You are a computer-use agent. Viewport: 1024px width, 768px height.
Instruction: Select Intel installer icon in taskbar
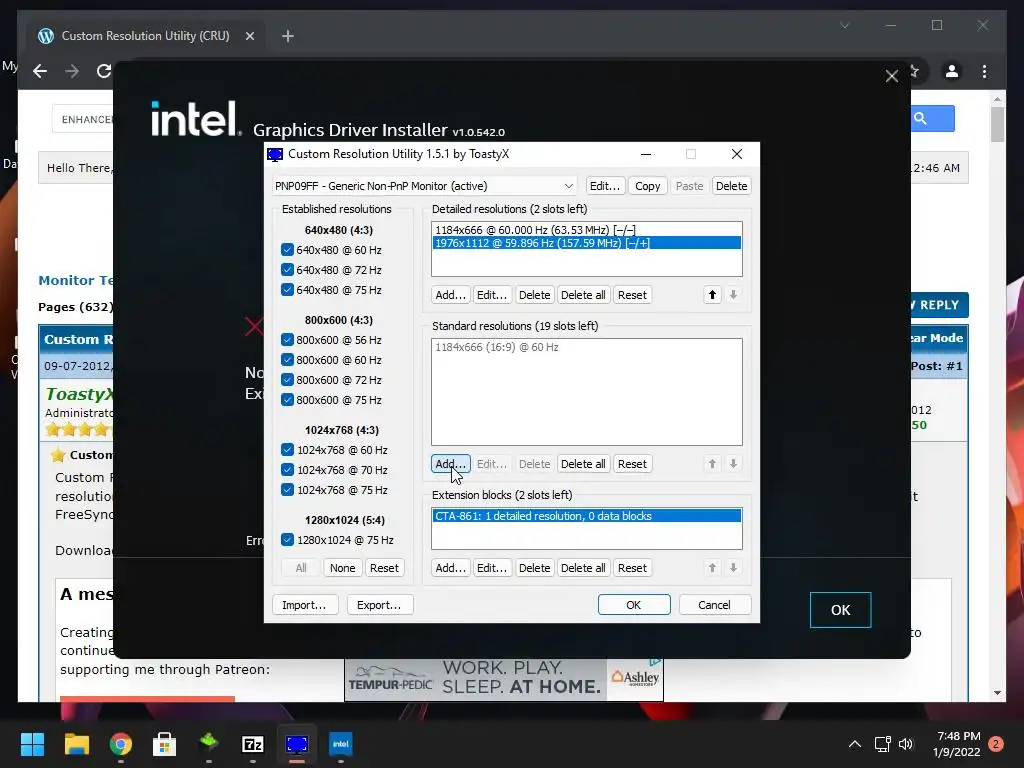[x=341, y=744]
